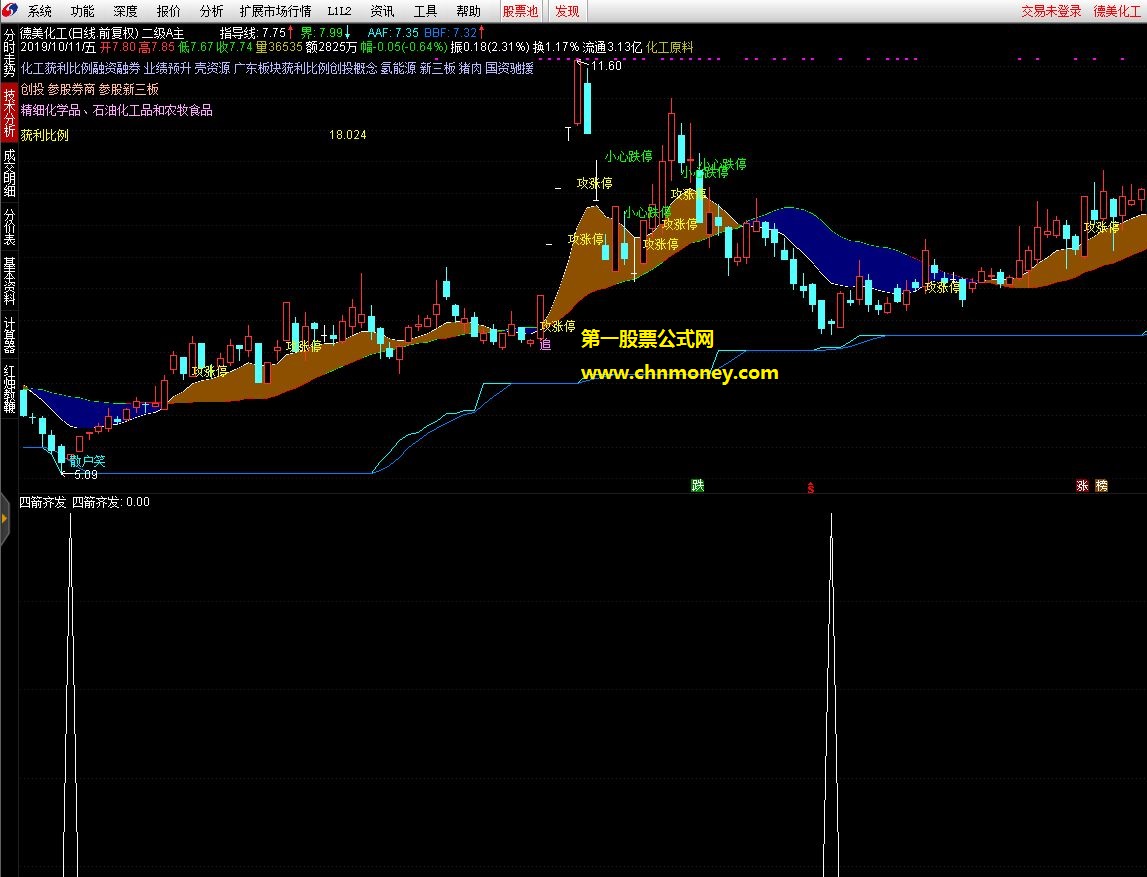
Task: Switch to the 分时走势 side tab
Action: coord(10,53)
